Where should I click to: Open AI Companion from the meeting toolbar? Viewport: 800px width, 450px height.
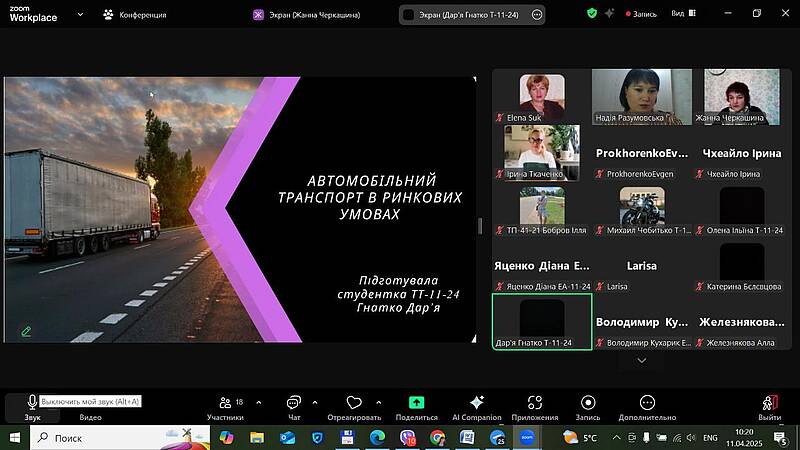tap(476, 404)
